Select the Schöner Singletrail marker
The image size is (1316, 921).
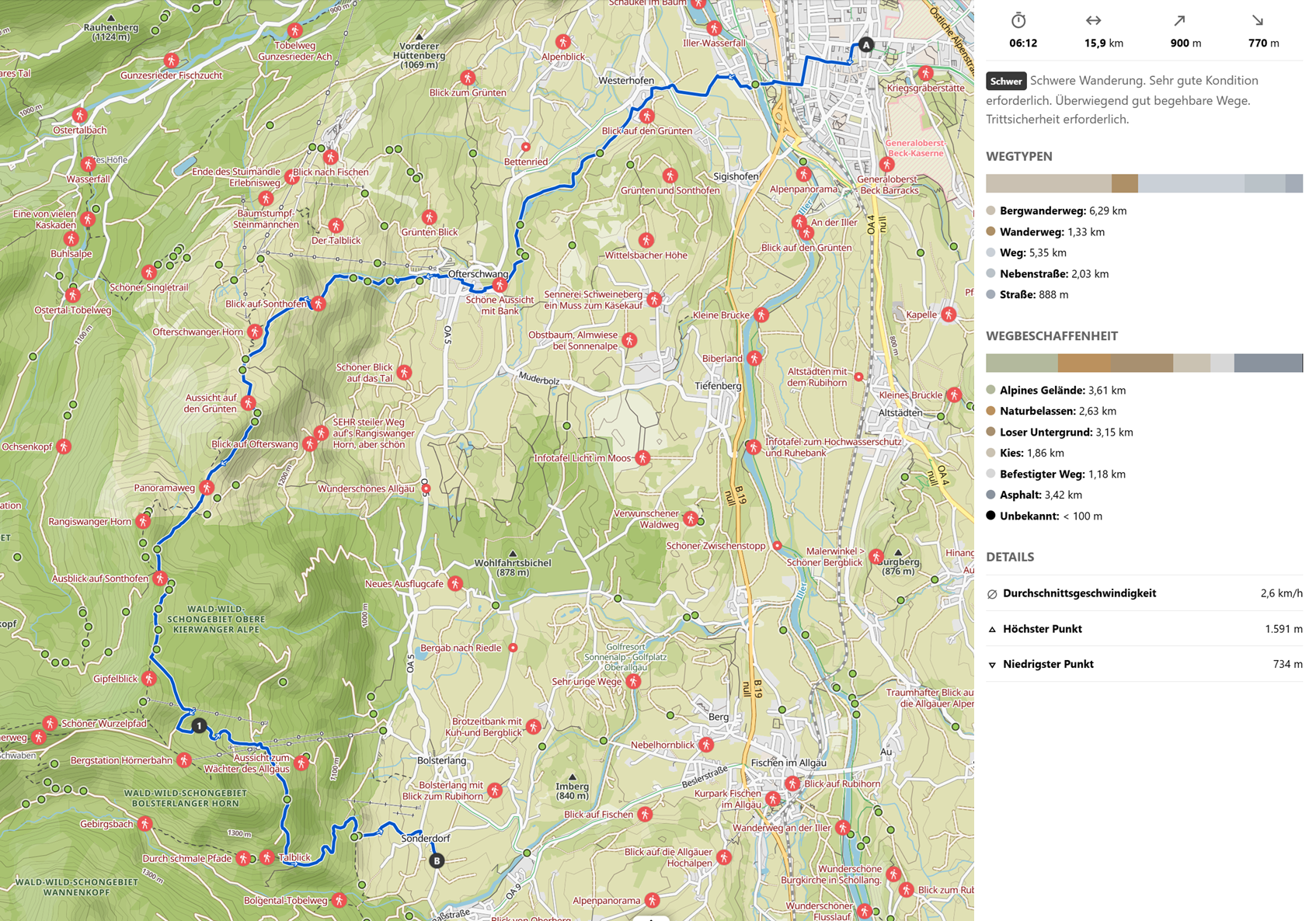pos(149,273)
